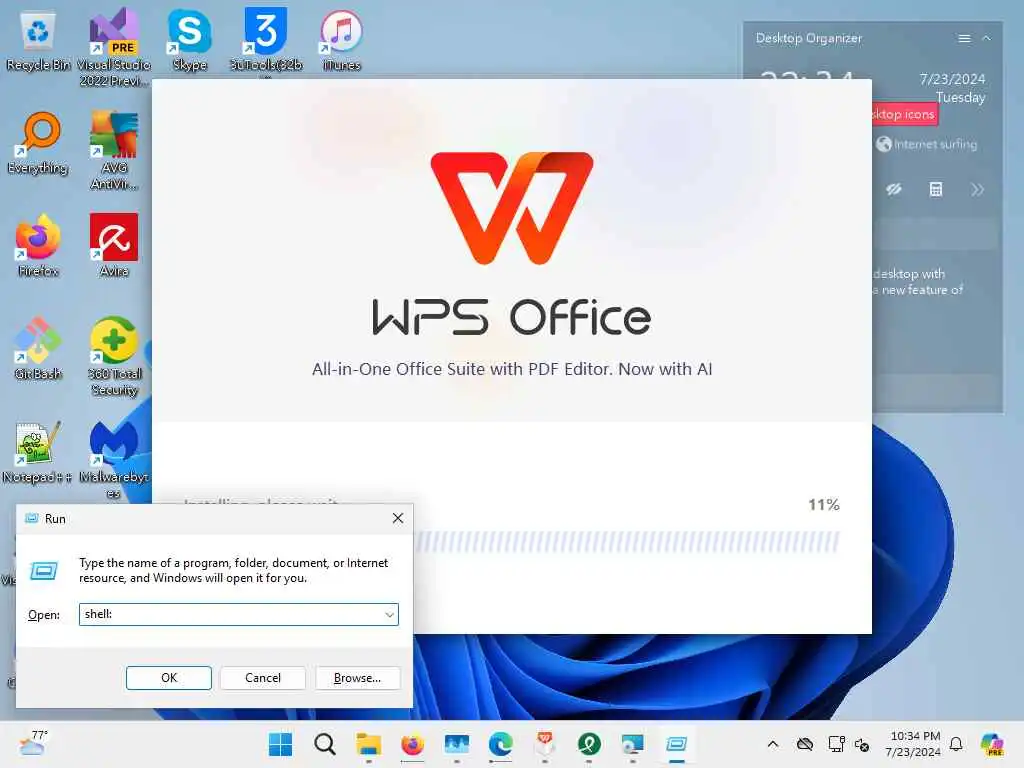Select the iTunes desktop shortcut

click(342, 40)
